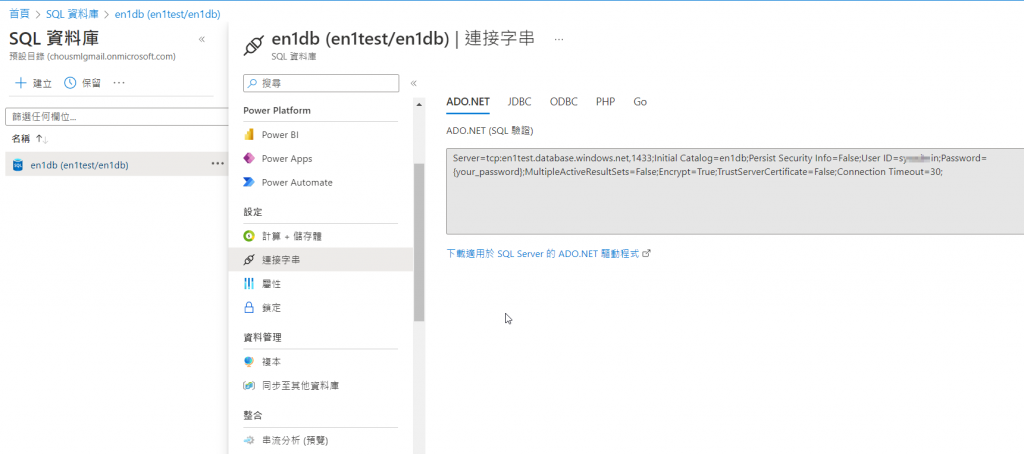Sort the list by 名稱 column

coord(30,138)
